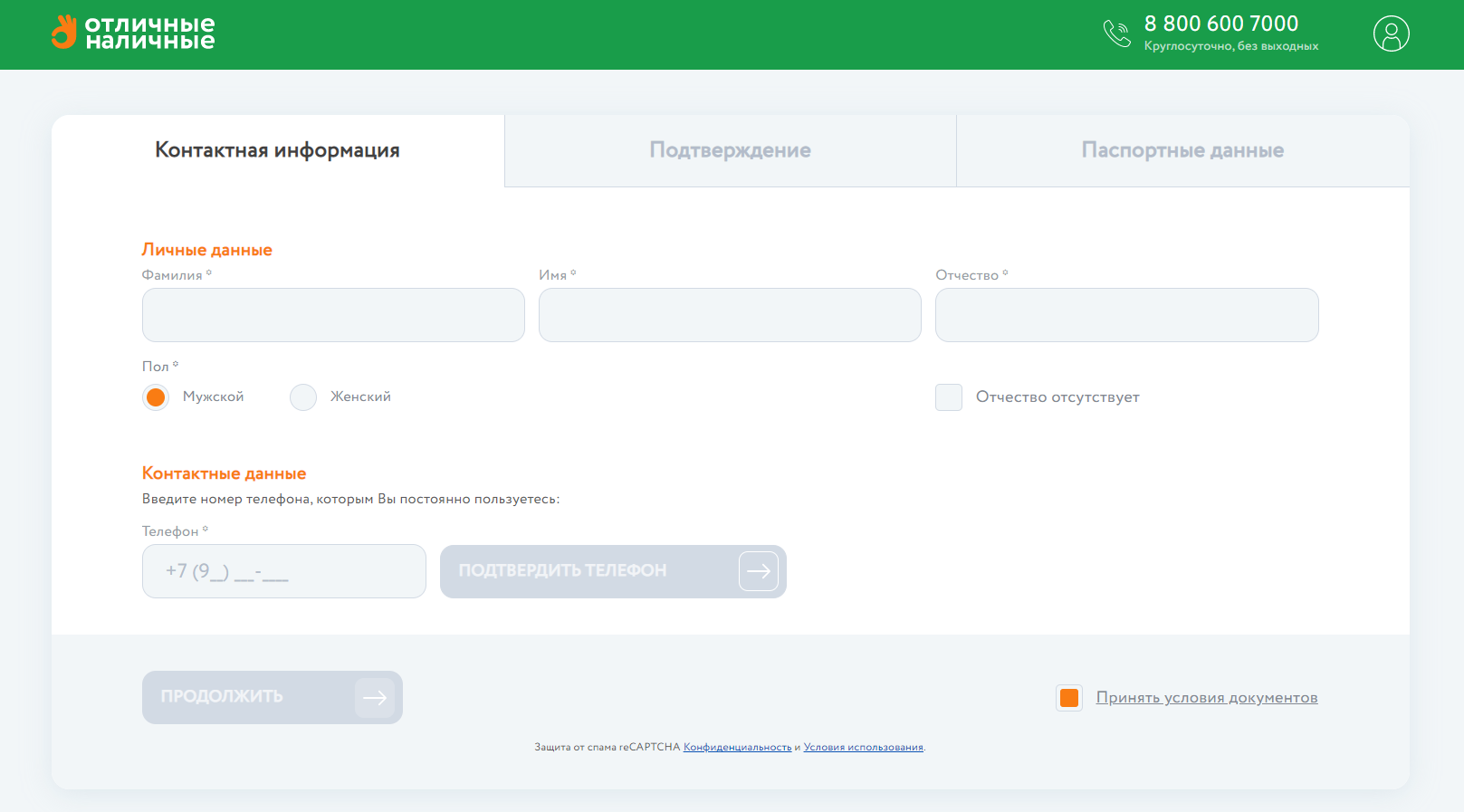Image resolution: width=1464 pixels, height=812 pixels.
Task: Focus the Телефон input field
Action: pyautogui.click(x=284, y=571)
